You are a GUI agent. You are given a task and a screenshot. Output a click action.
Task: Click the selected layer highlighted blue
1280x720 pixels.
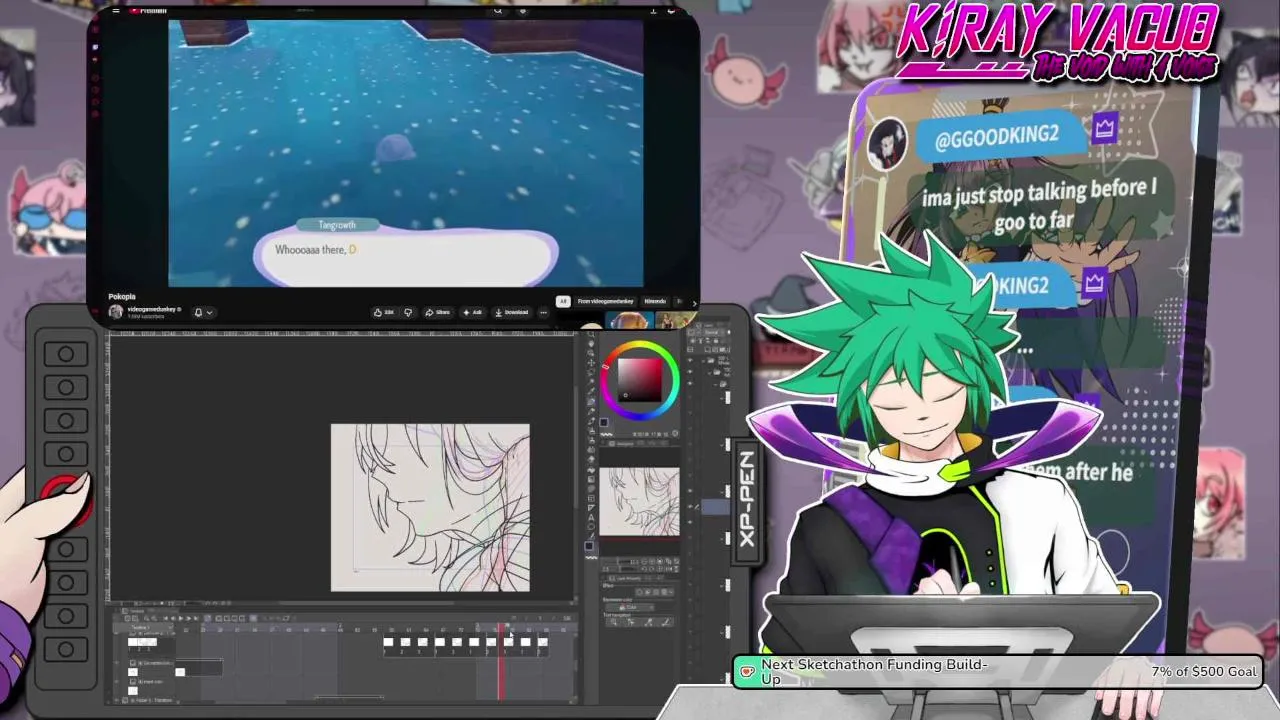tap(716, 507)
